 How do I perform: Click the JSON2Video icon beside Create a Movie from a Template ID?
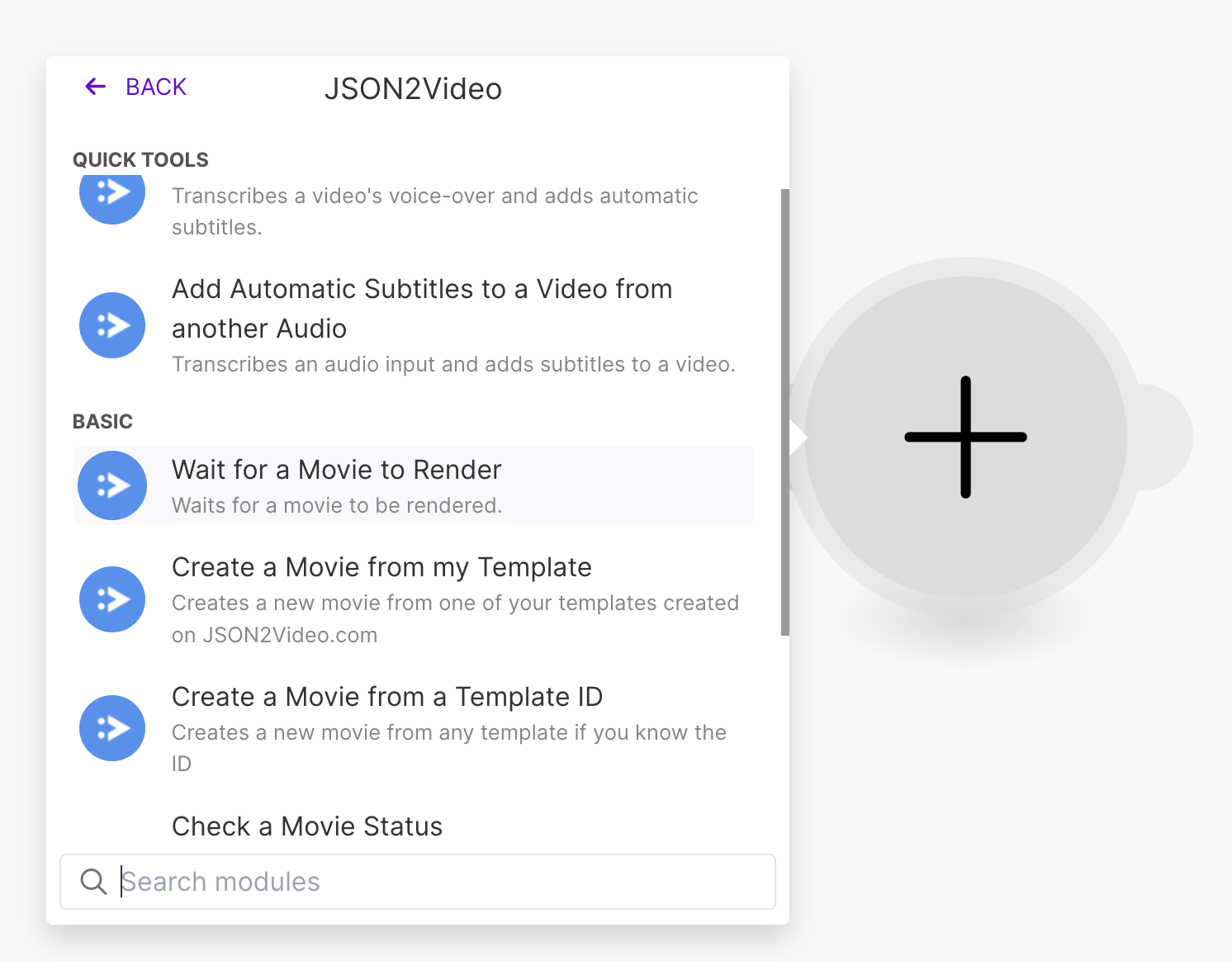[x=112, y=728]
